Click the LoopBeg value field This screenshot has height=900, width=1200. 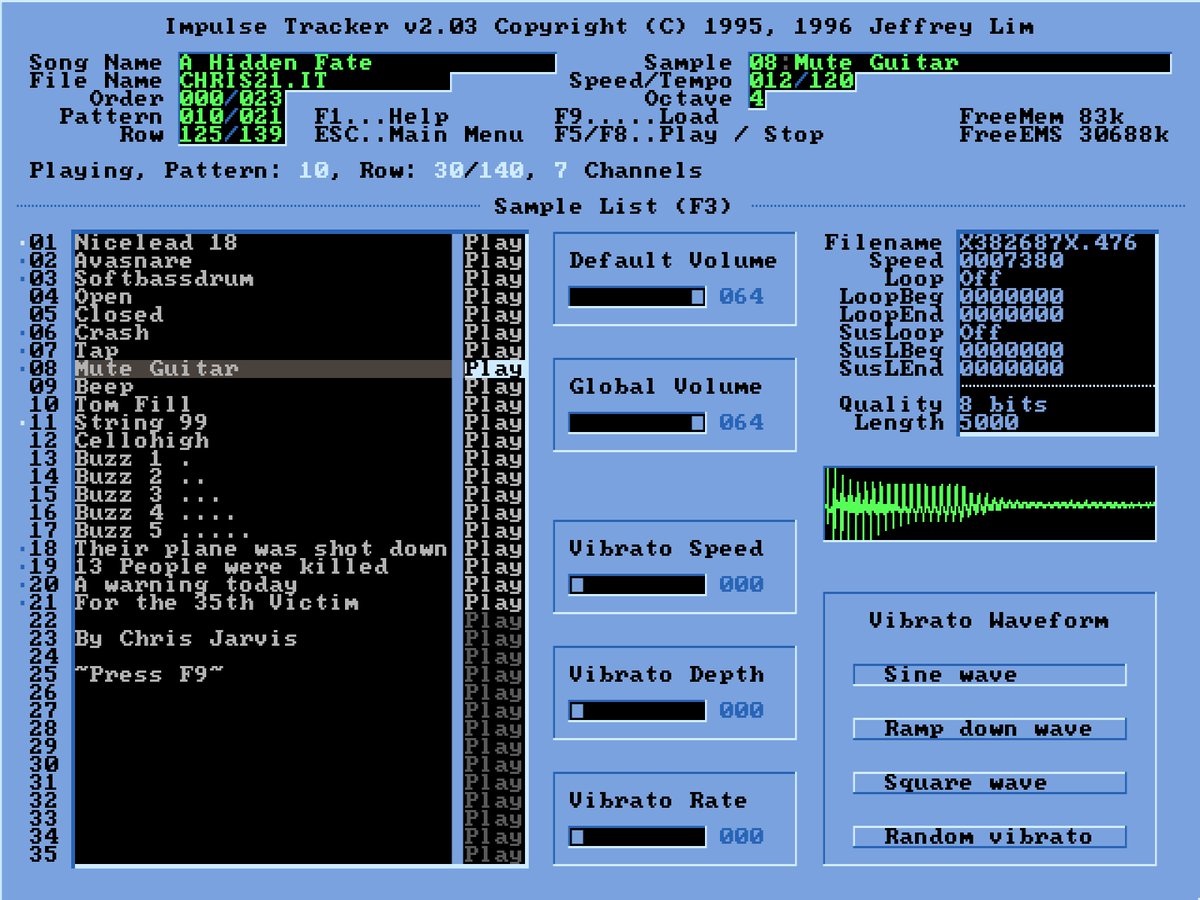point(1057,297)
